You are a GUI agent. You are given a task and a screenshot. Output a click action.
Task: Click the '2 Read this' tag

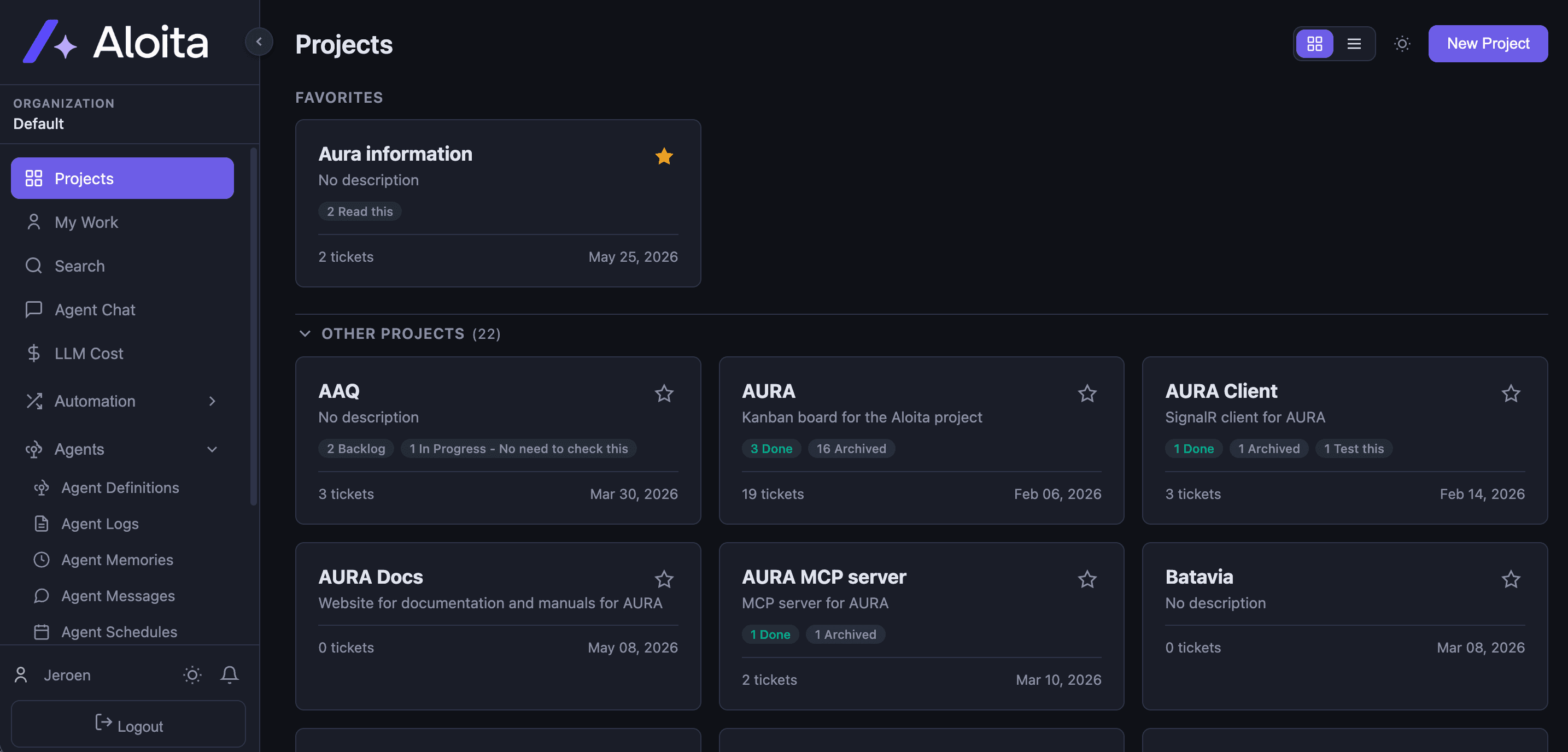[360, 211]
